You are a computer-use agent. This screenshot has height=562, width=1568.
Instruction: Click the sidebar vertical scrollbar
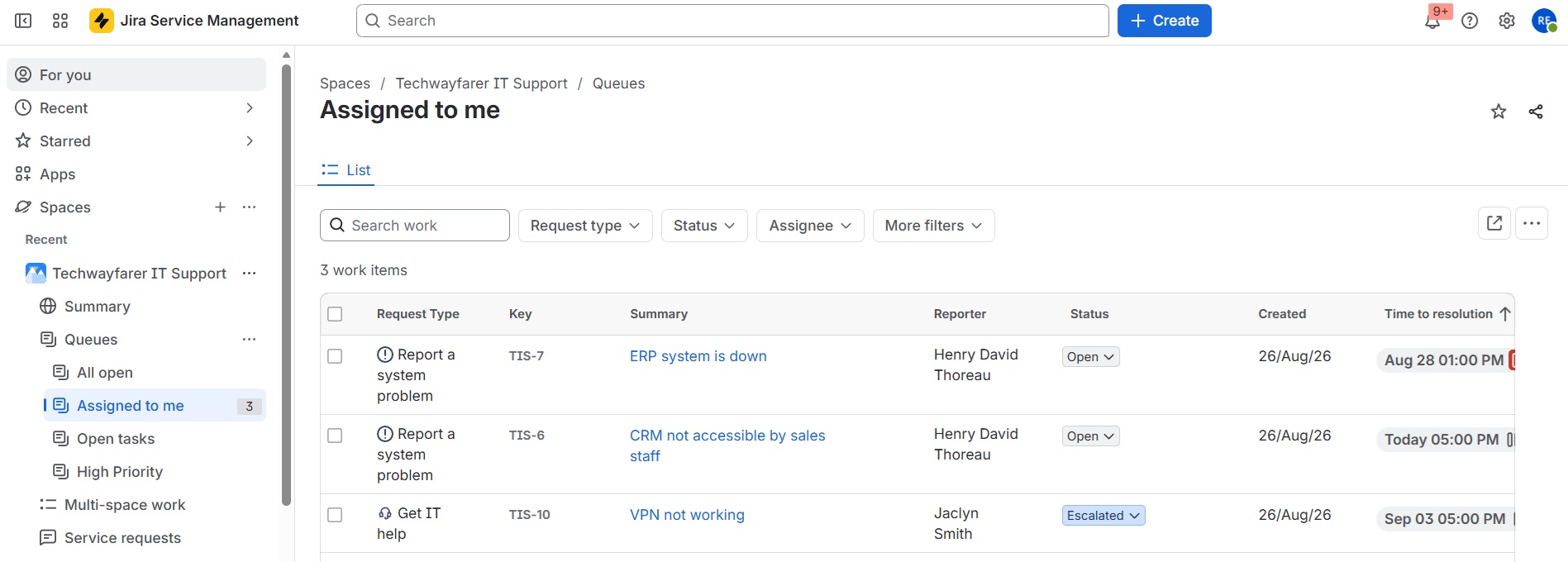click(x=286, y=285)
